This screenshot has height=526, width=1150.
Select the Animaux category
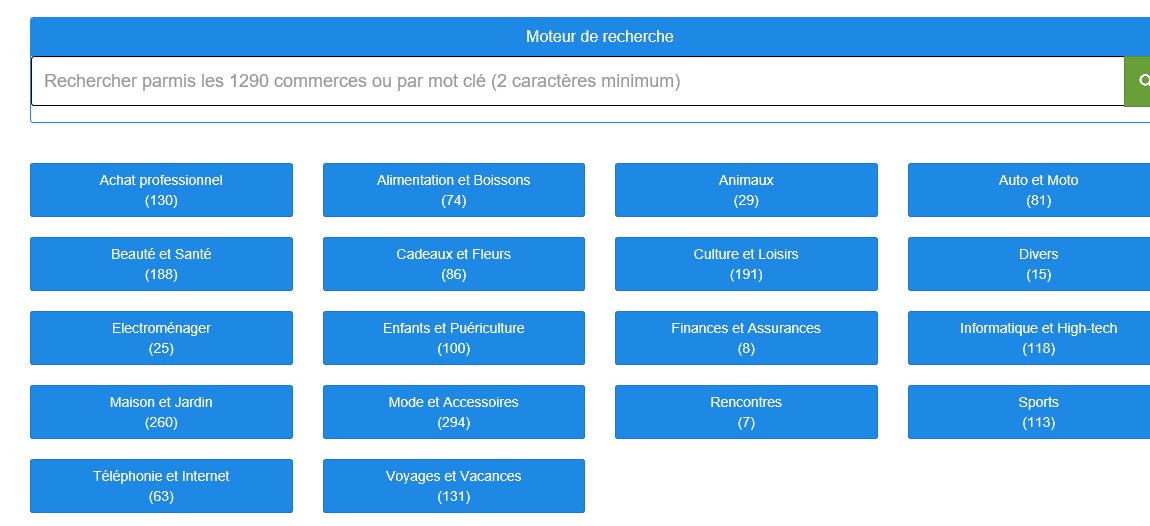coord(746,190)
